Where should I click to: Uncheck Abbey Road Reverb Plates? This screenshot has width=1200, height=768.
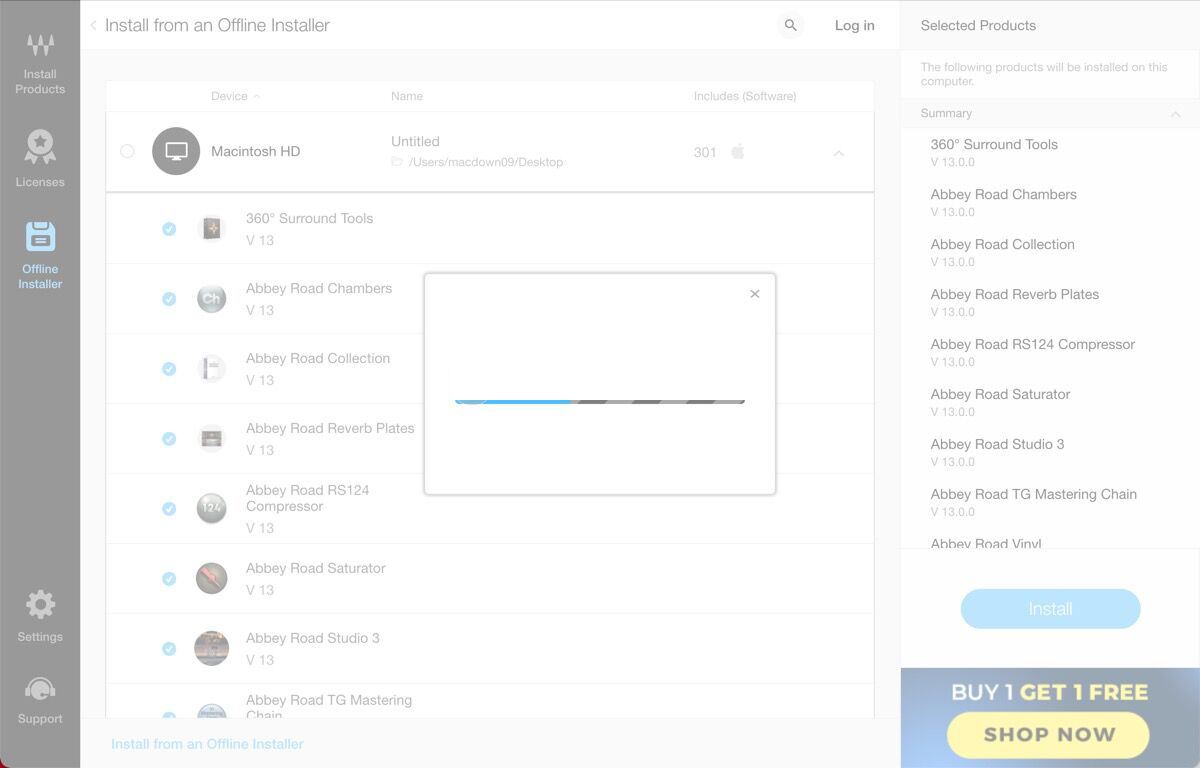point(169,439)
